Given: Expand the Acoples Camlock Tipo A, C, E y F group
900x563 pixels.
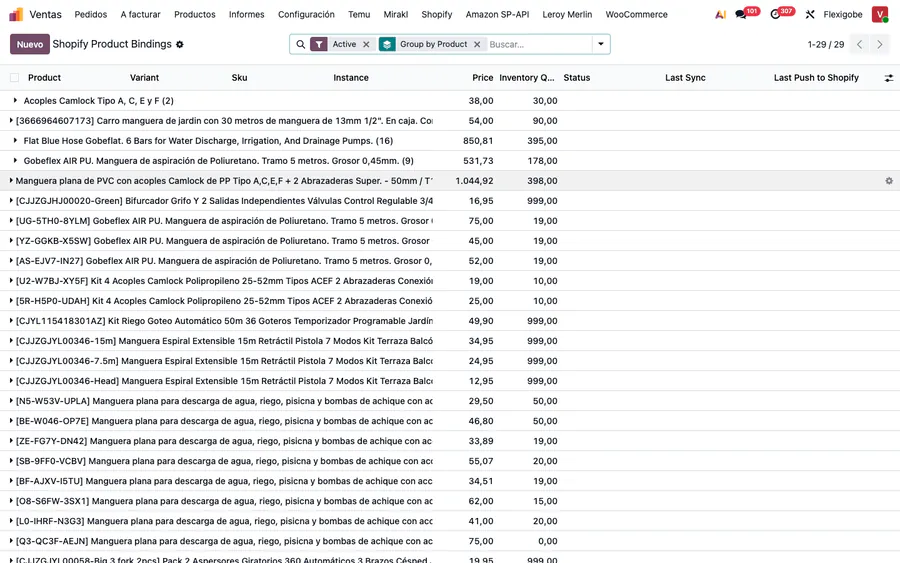Looking at the screenshot, I should (x=15, y=100).
